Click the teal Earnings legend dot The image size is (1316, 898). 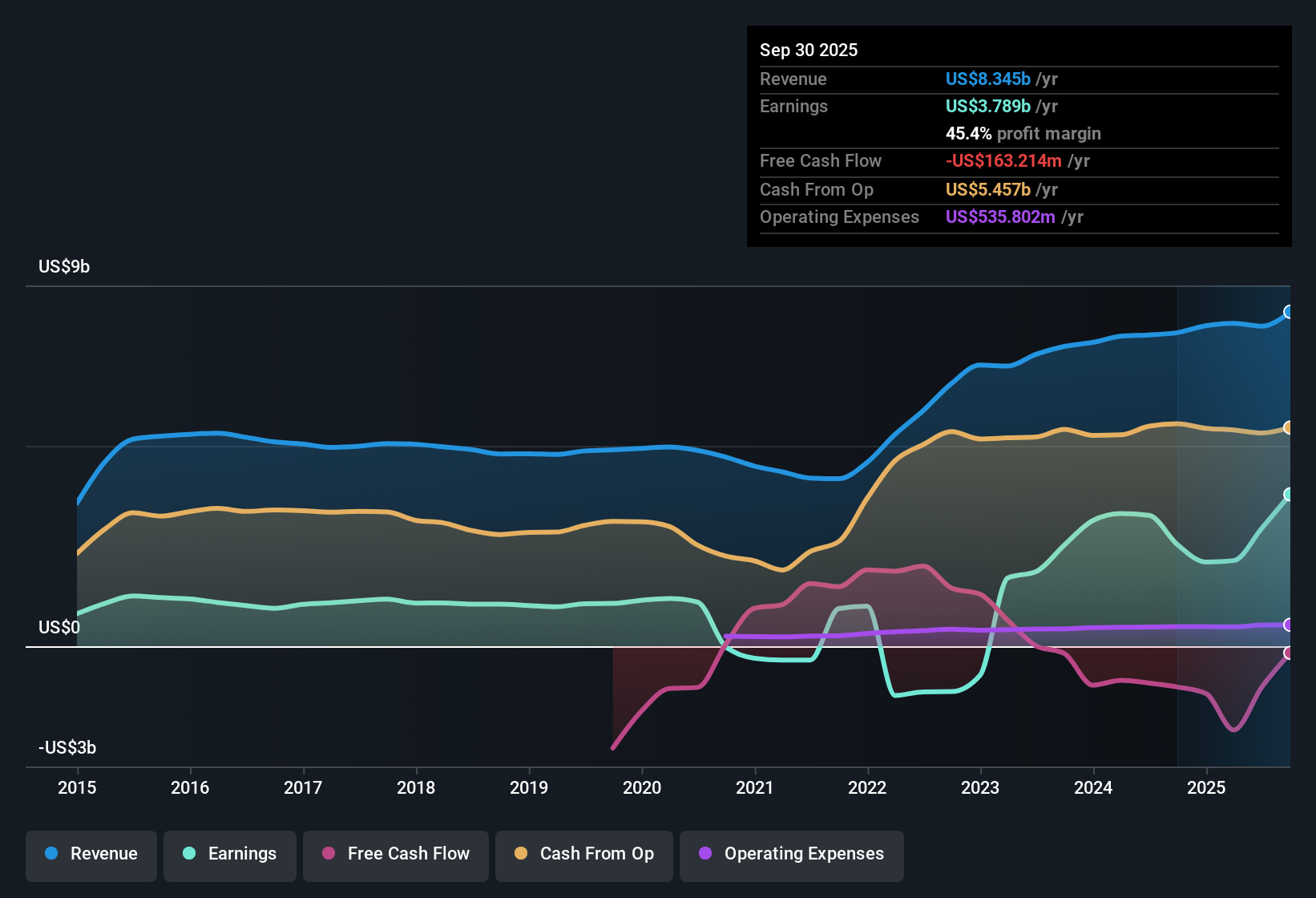(x=188, y=854)
